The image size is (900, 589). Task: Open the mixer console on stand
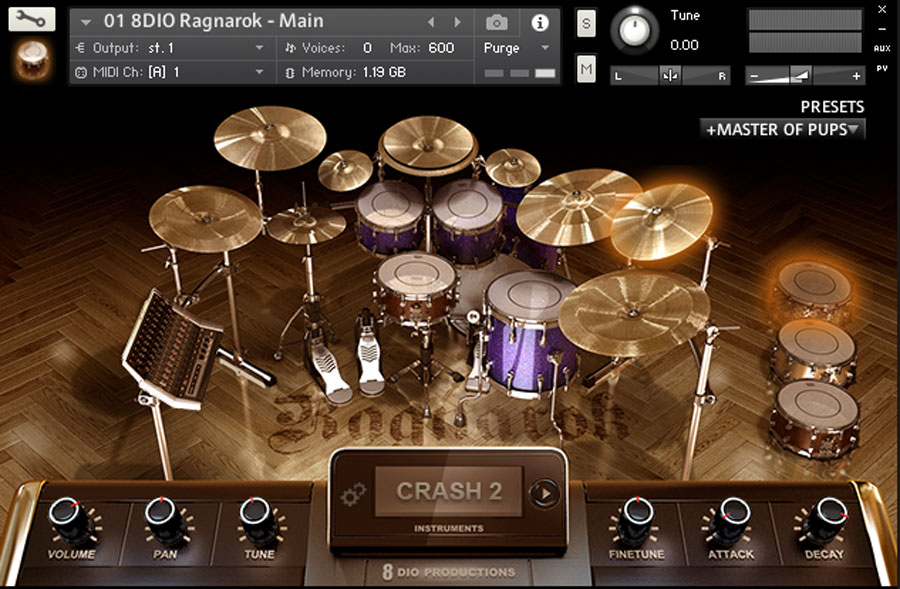(171, 350)
